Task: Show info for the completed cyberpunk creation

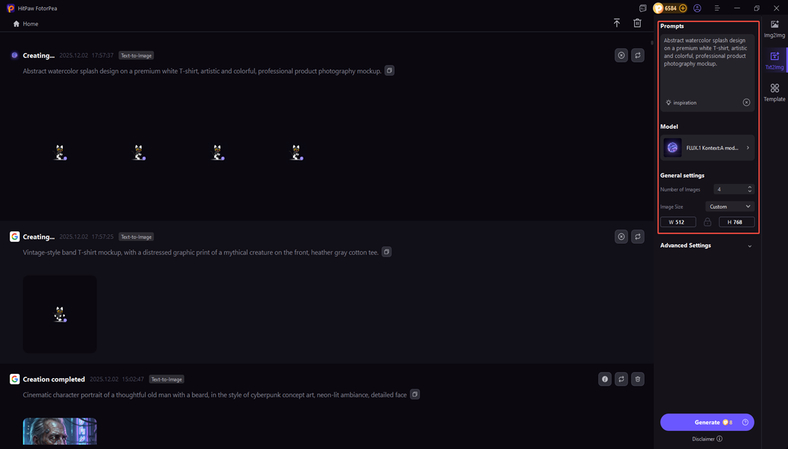Action: click(604, 379)
